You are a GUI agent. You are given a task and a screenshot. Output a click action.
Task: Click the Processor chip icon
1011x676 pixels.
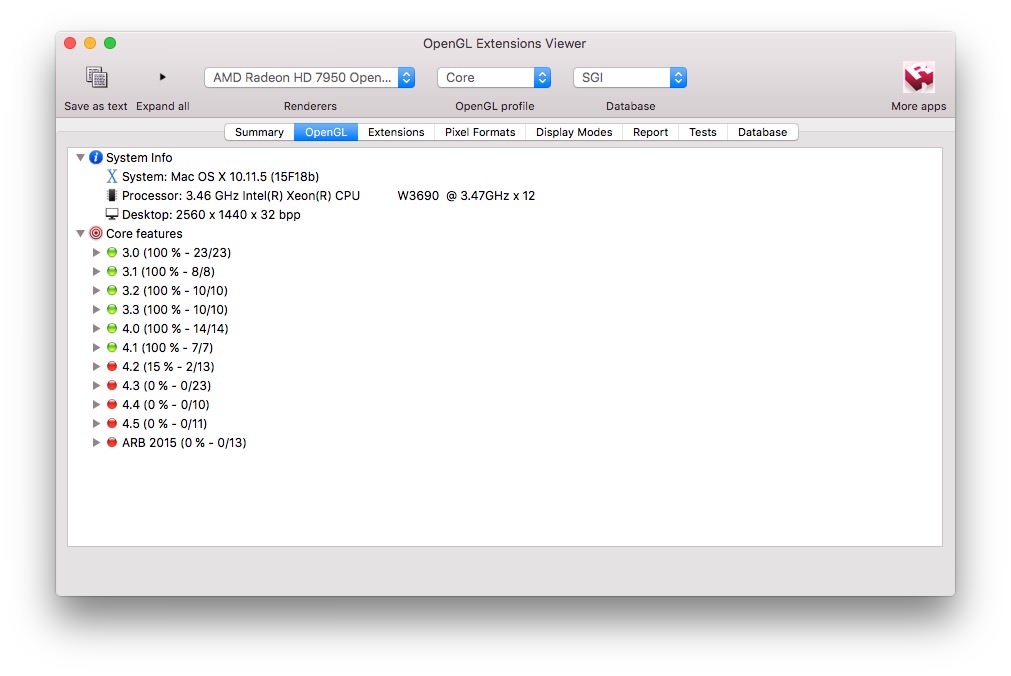(x=112, y=195)
